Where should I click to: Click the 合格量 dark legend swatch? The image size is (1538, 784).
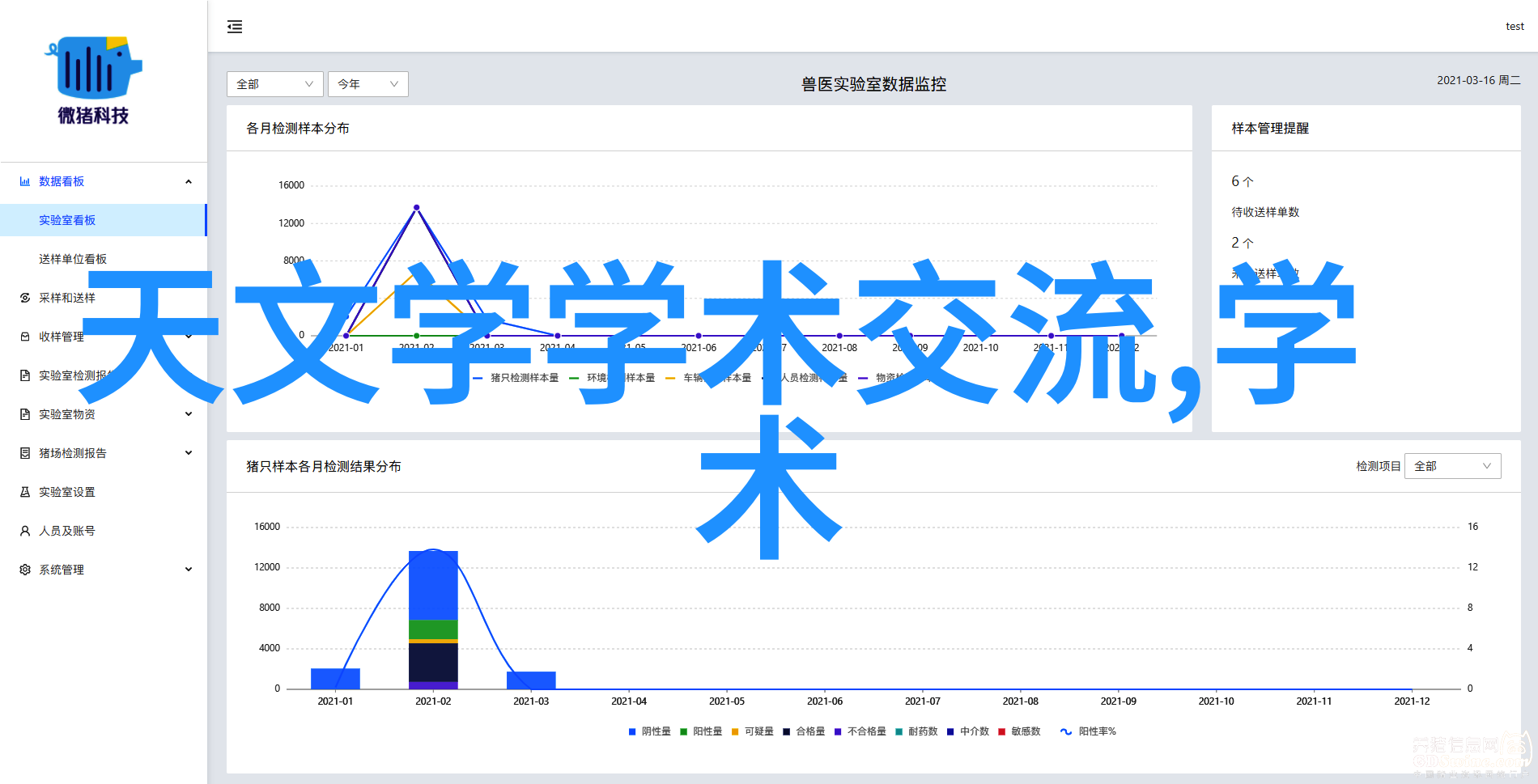tap(787, 731)
